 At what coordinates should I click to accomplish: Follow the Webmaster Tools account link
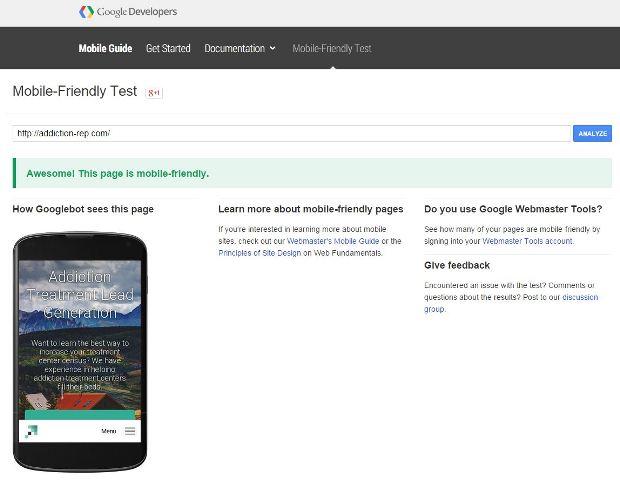(x=528, y=241)
